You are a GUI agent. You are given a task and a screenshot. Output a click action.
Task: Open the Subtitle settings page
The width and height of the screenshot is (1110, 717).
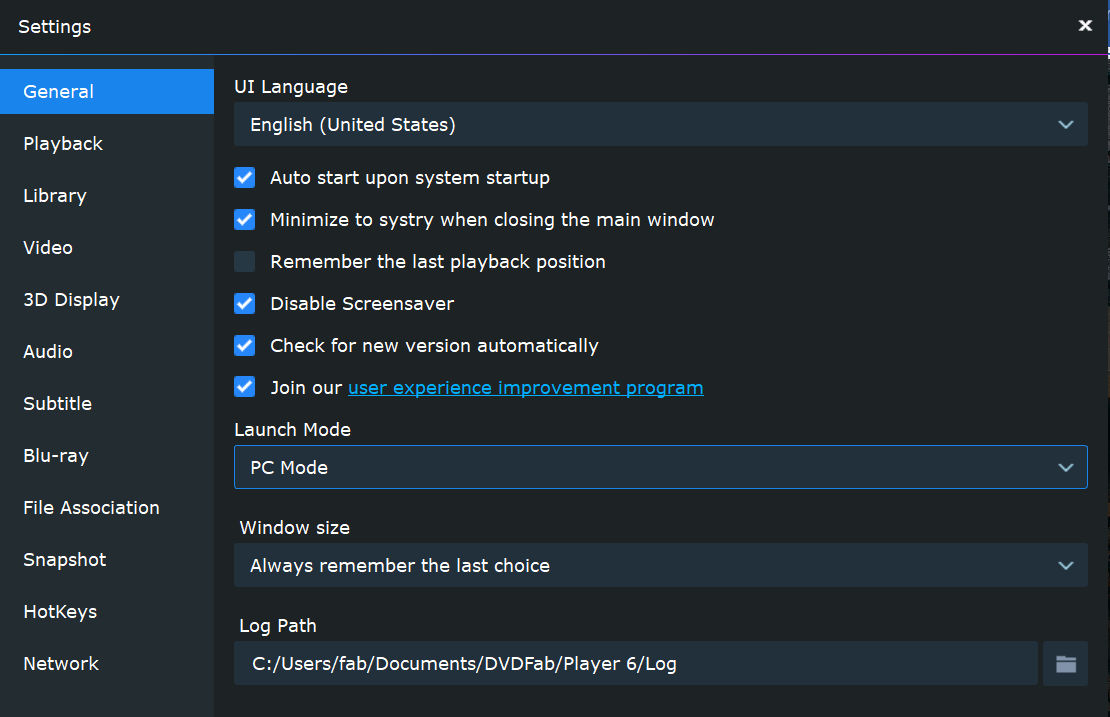(57, 404)
